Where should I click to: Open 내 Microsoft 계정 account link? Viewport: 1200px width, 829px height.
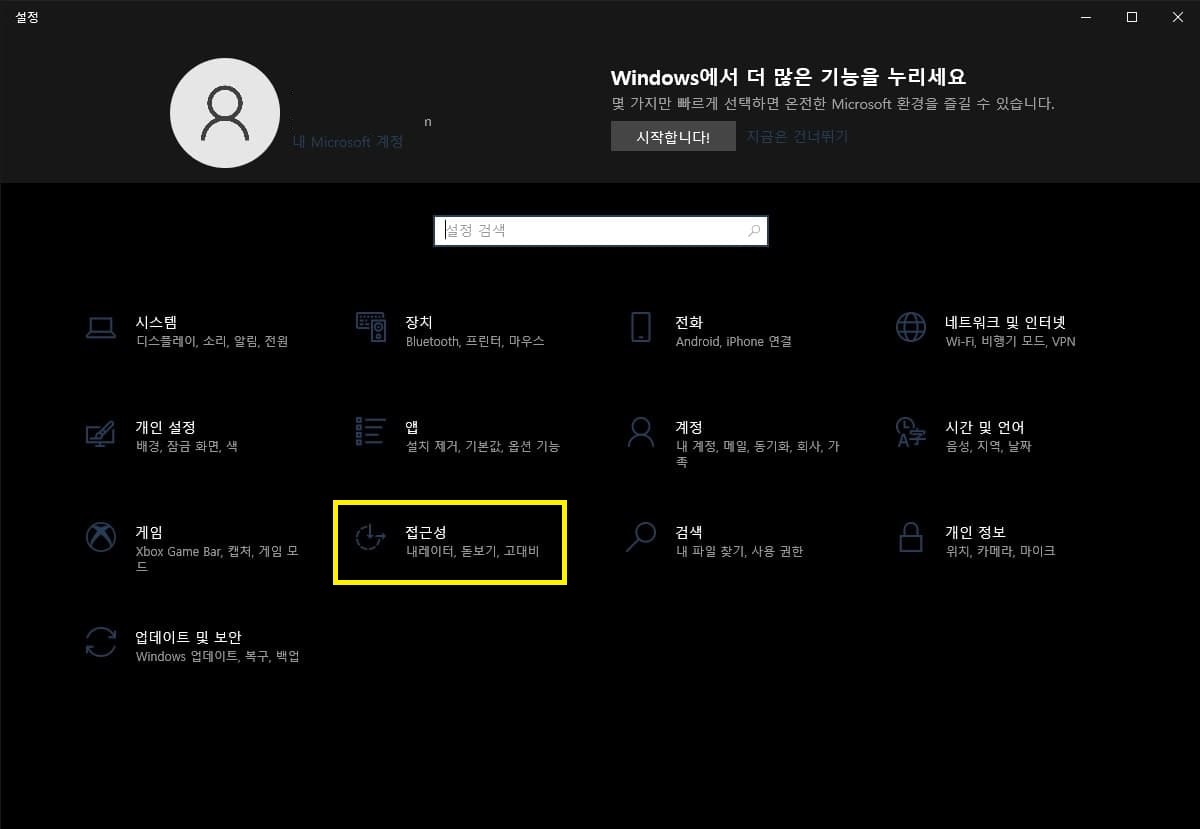pyautogui.click(x=346, y=142)
